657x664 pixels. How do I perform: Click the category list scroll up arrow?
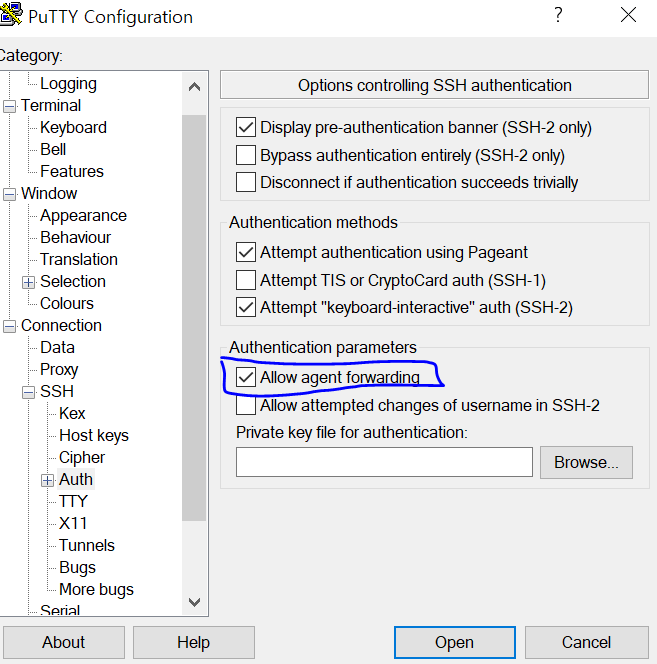point(194,87)
